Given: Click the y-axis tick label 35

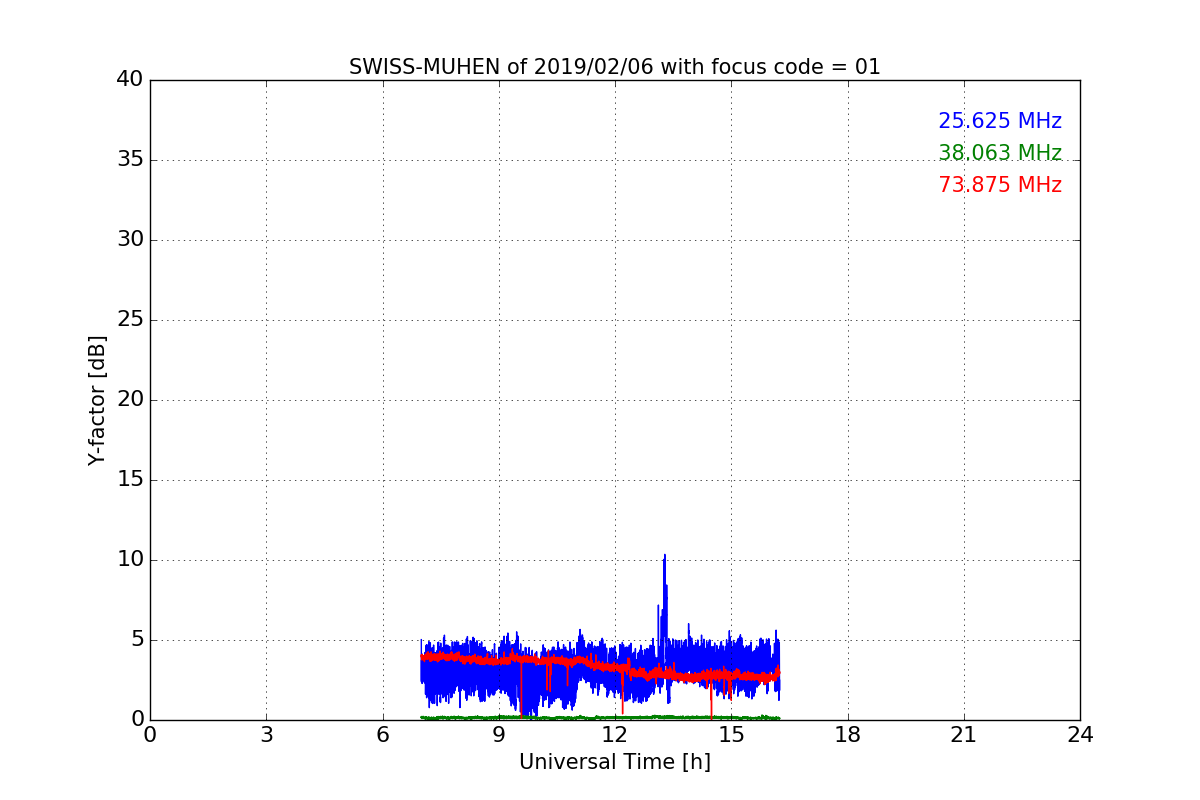Looking at the screenshot, I should pyautogui.click(x=130, y=160).
